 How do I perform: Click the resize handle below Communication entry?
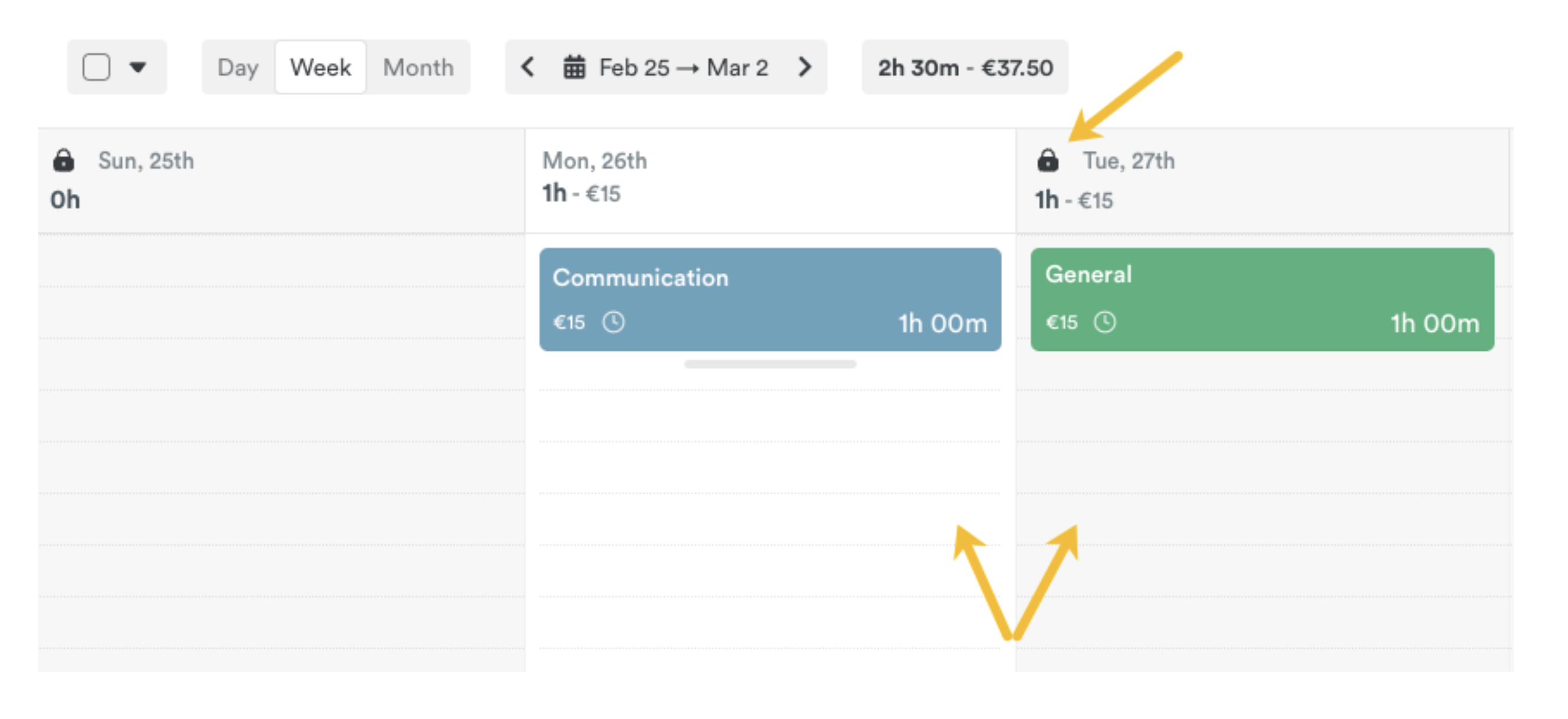[770, 364]
